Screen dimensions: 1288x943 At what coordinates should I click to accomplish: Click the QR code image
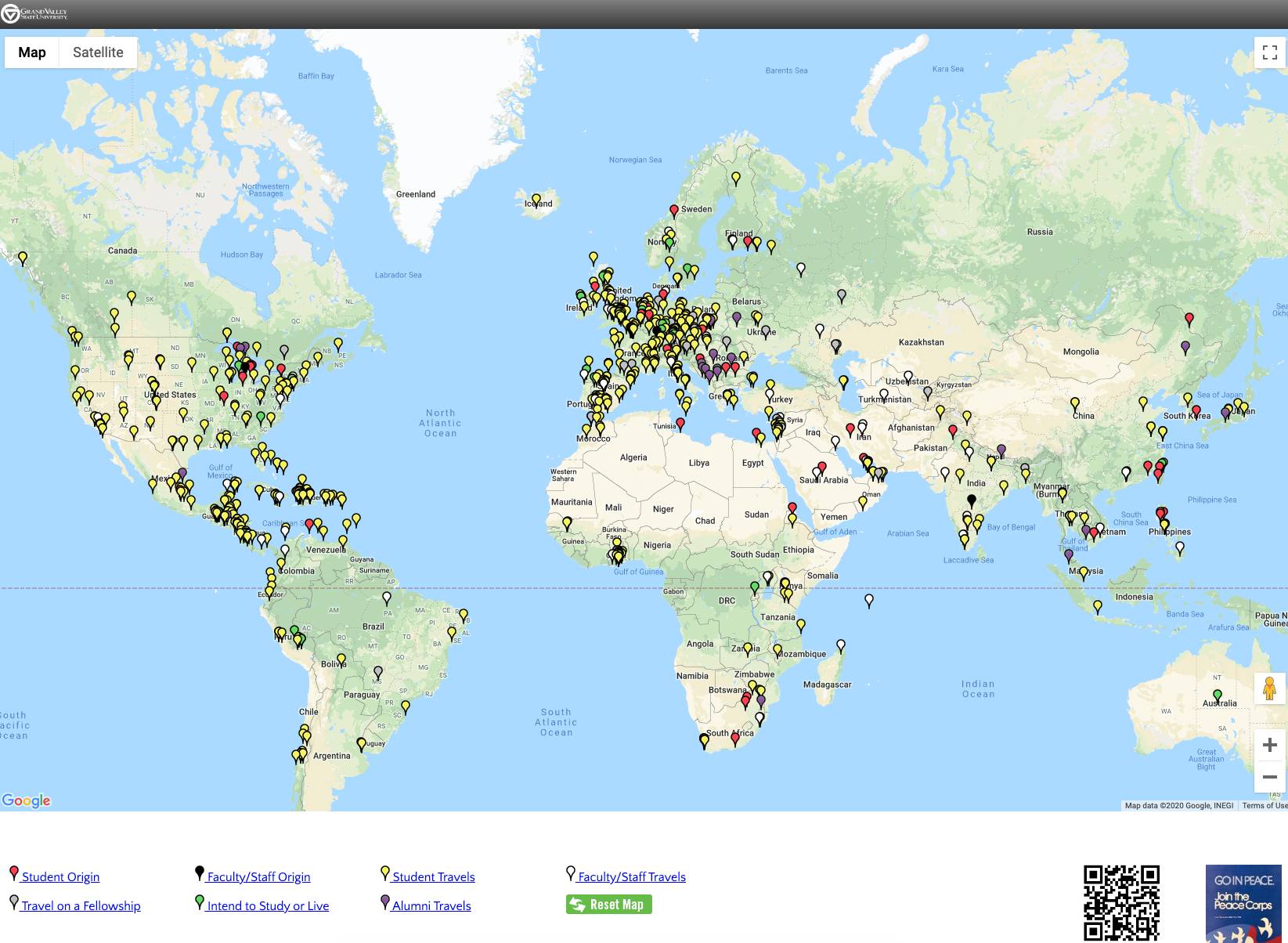pyautogui.click(x=1121, y=902)
